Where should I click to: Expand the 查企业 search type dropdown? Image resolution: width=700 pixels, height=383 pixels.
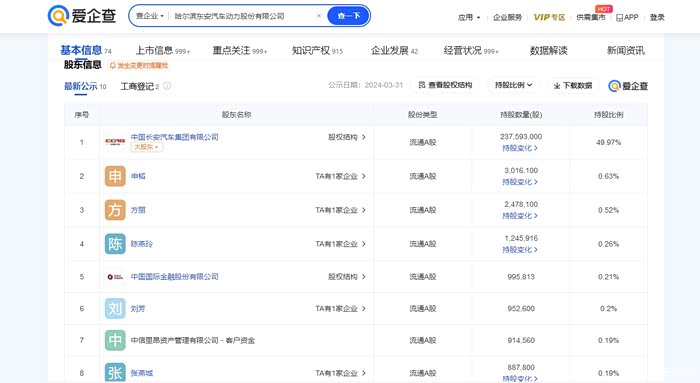tap(150, 16)
